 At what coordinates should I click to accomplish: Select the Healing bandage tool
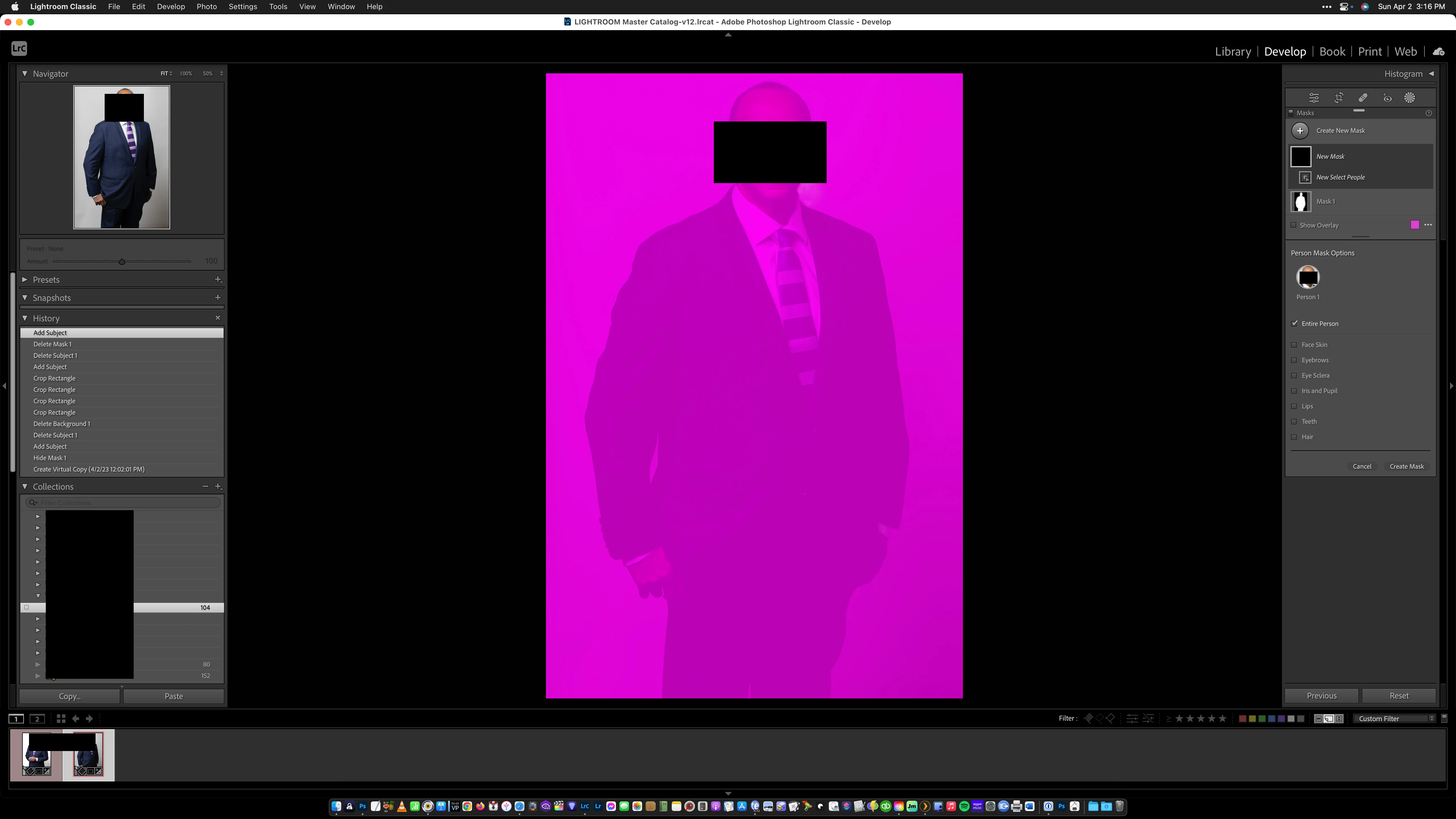pyautogui.click(x=1363, y=98)
